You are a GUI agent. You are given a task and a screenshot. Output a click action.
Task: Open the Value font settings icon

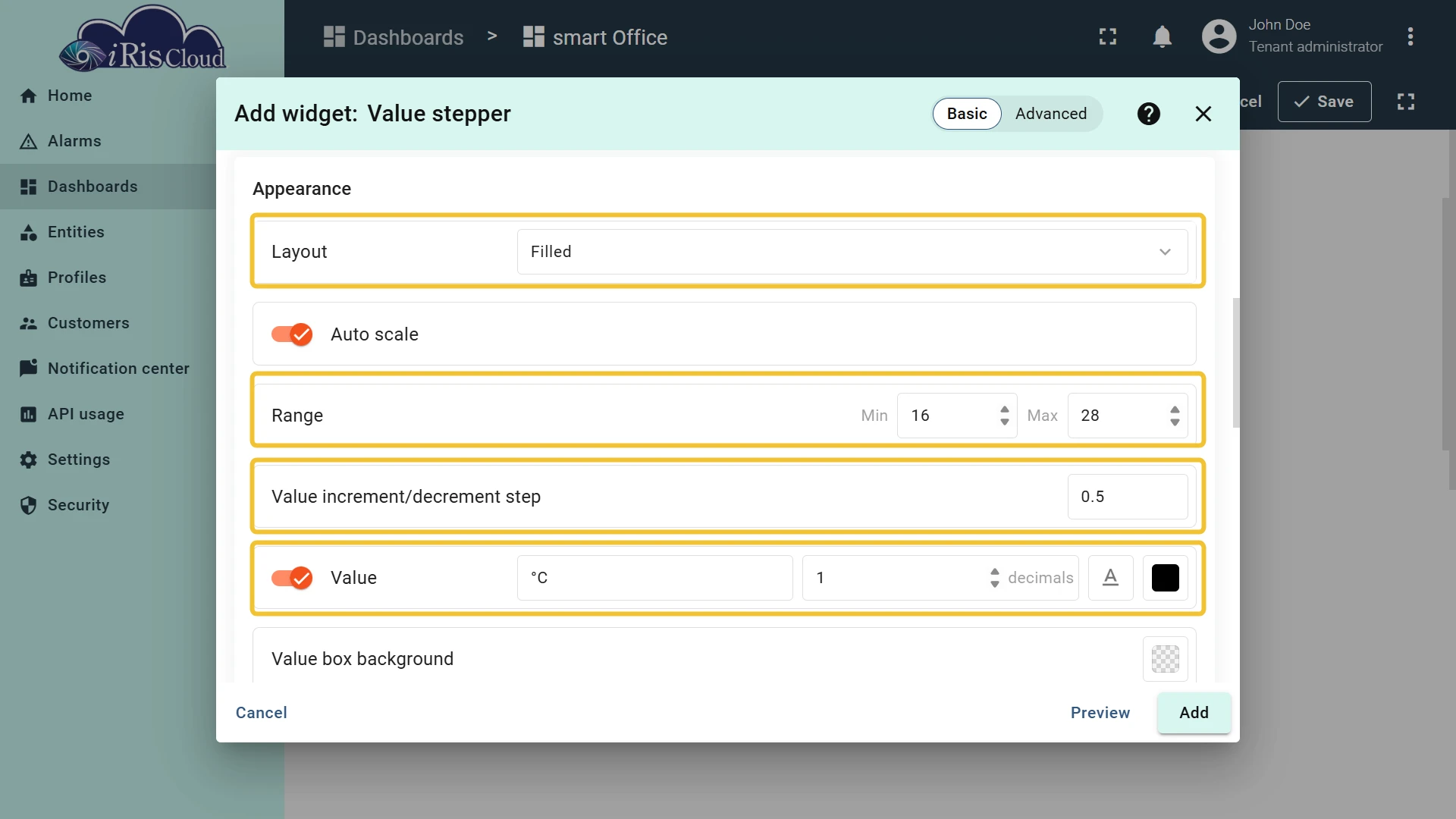(x=1111, y=578)
